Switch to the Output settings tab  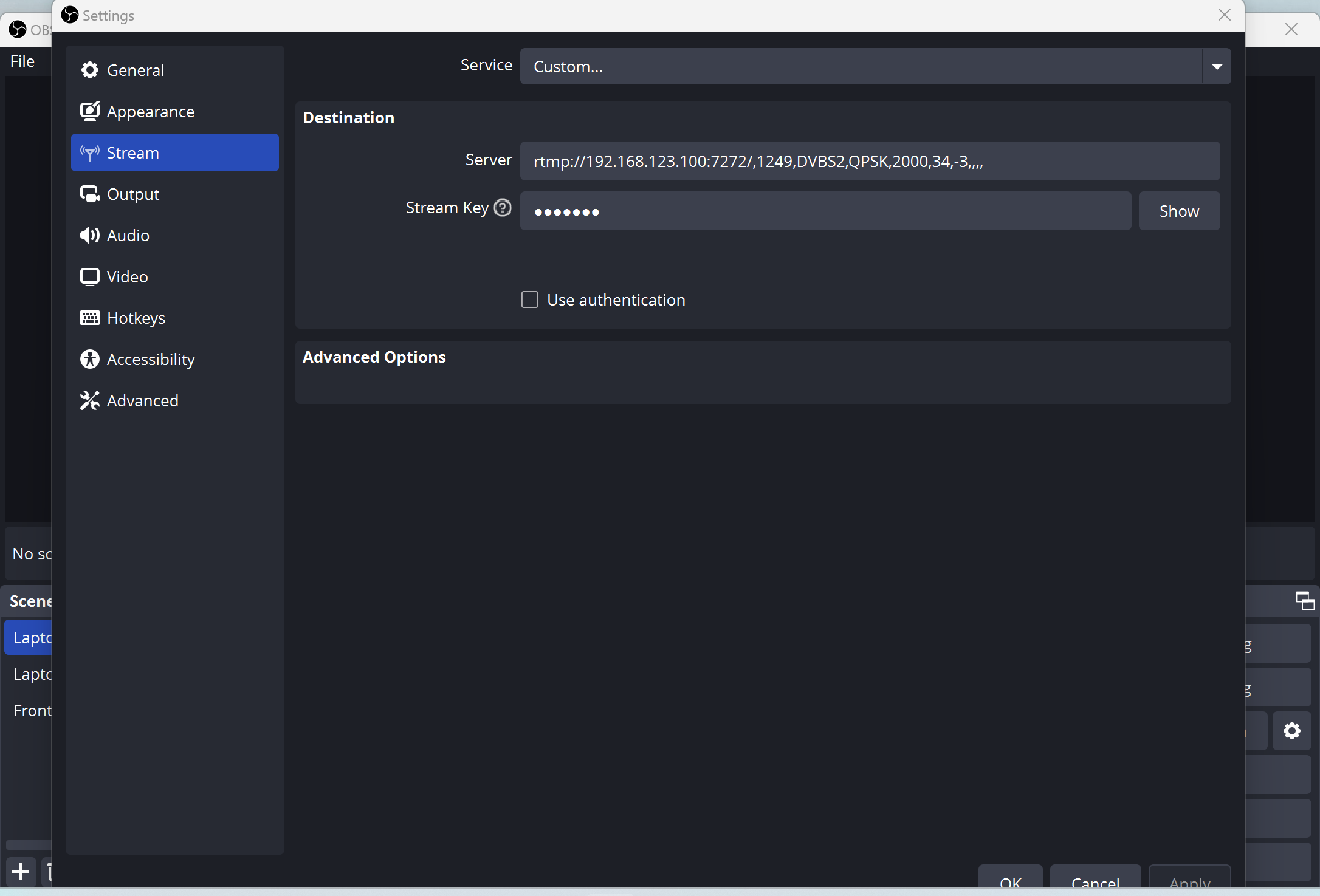(x=175, y=194)
